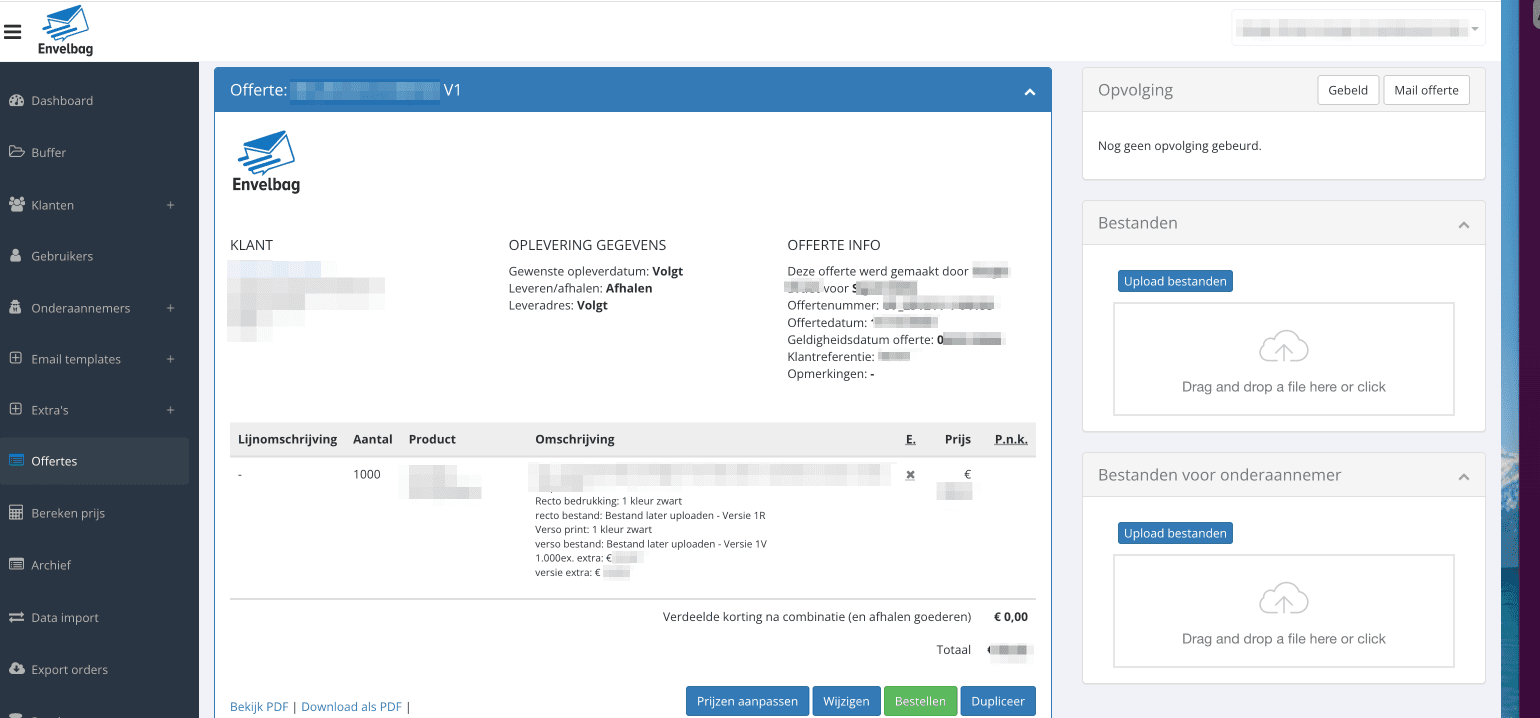Screen dimensions: 1540x718
Task: Expand the Klanten submenu plus
Action: [170, 205]
